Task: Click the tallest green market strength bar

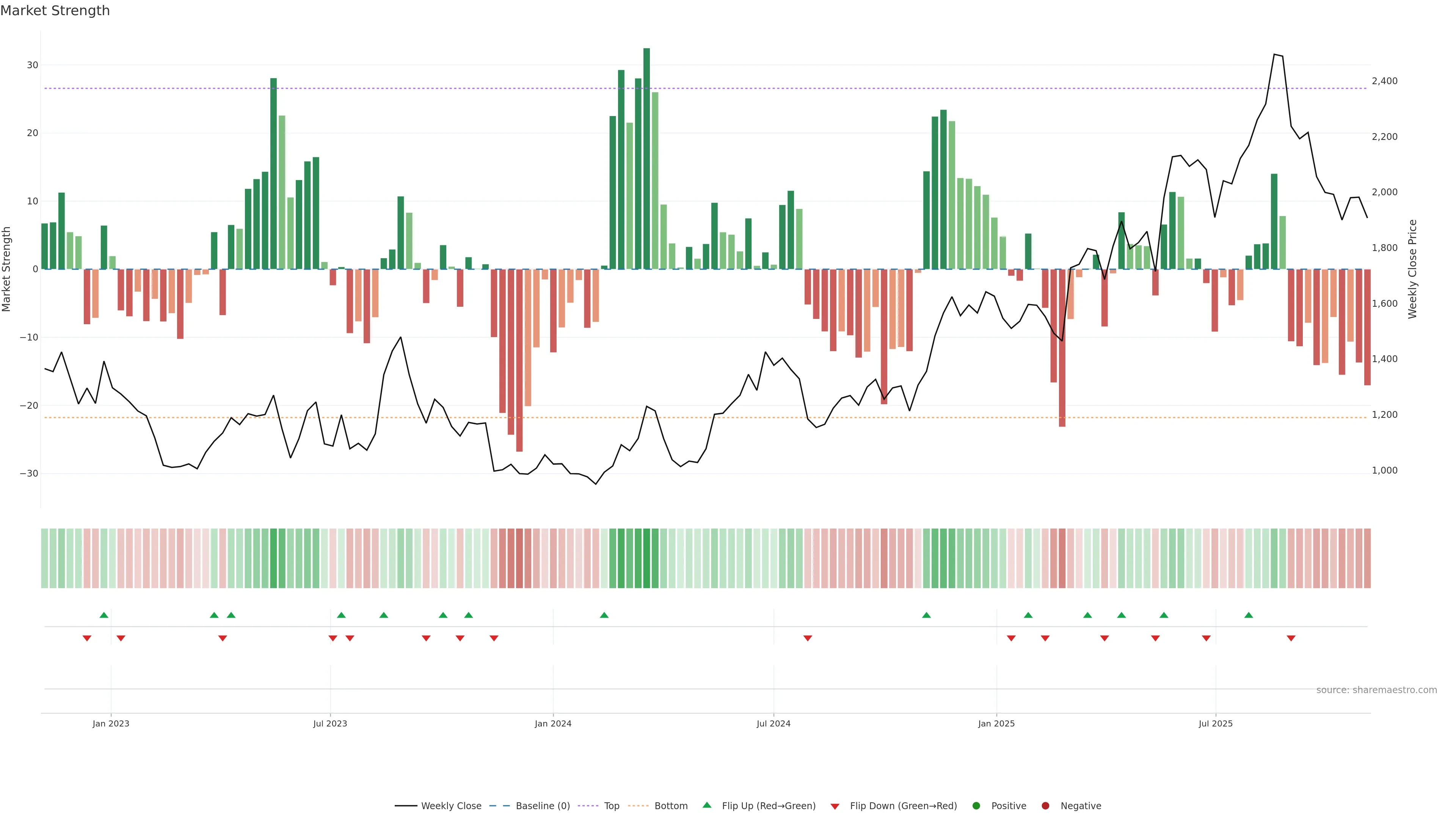Action: [x=646, y=158]
